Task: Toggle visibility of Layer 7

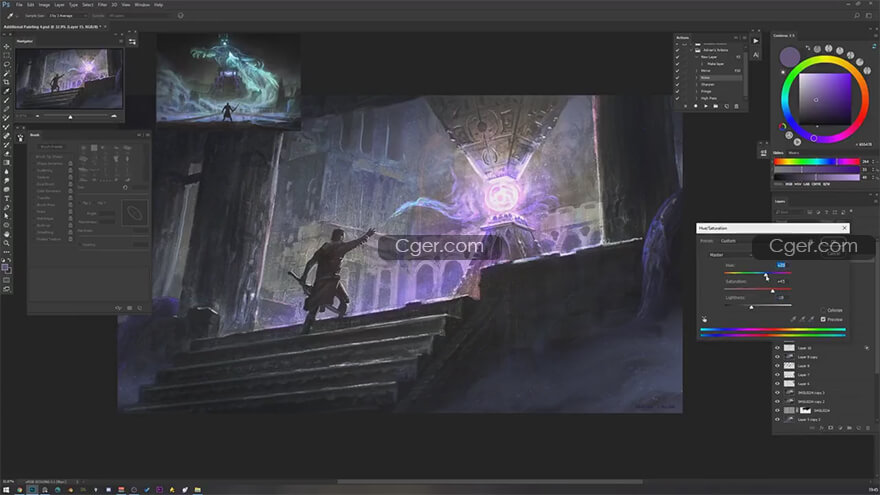Action: point(777,375)
